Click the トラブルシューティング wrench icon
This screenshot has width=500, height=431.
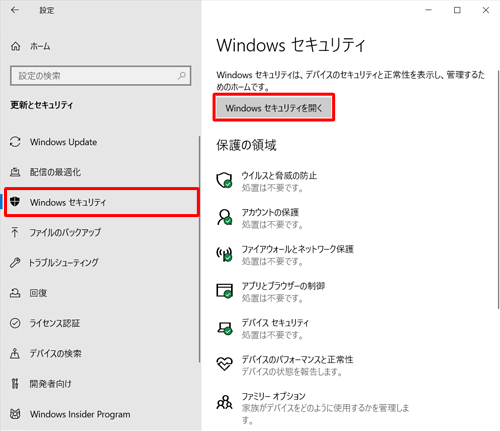point(15,262)
